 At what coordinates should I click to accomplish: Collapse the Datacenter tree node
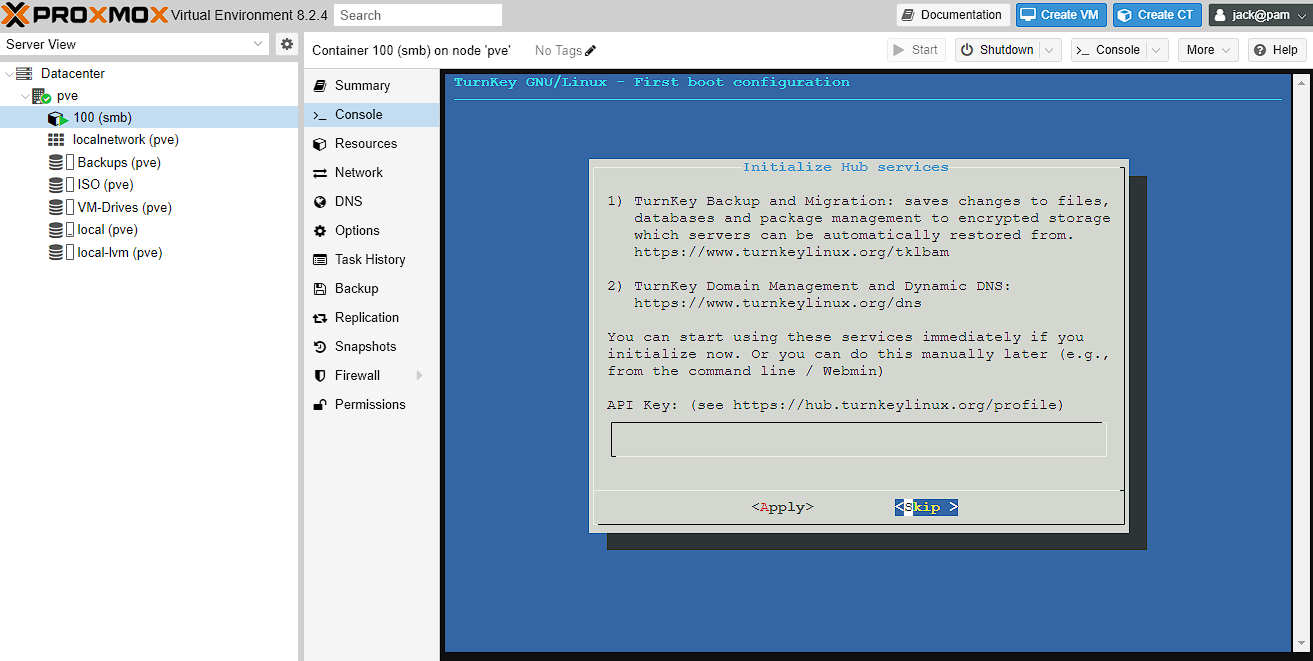[10, 74]
